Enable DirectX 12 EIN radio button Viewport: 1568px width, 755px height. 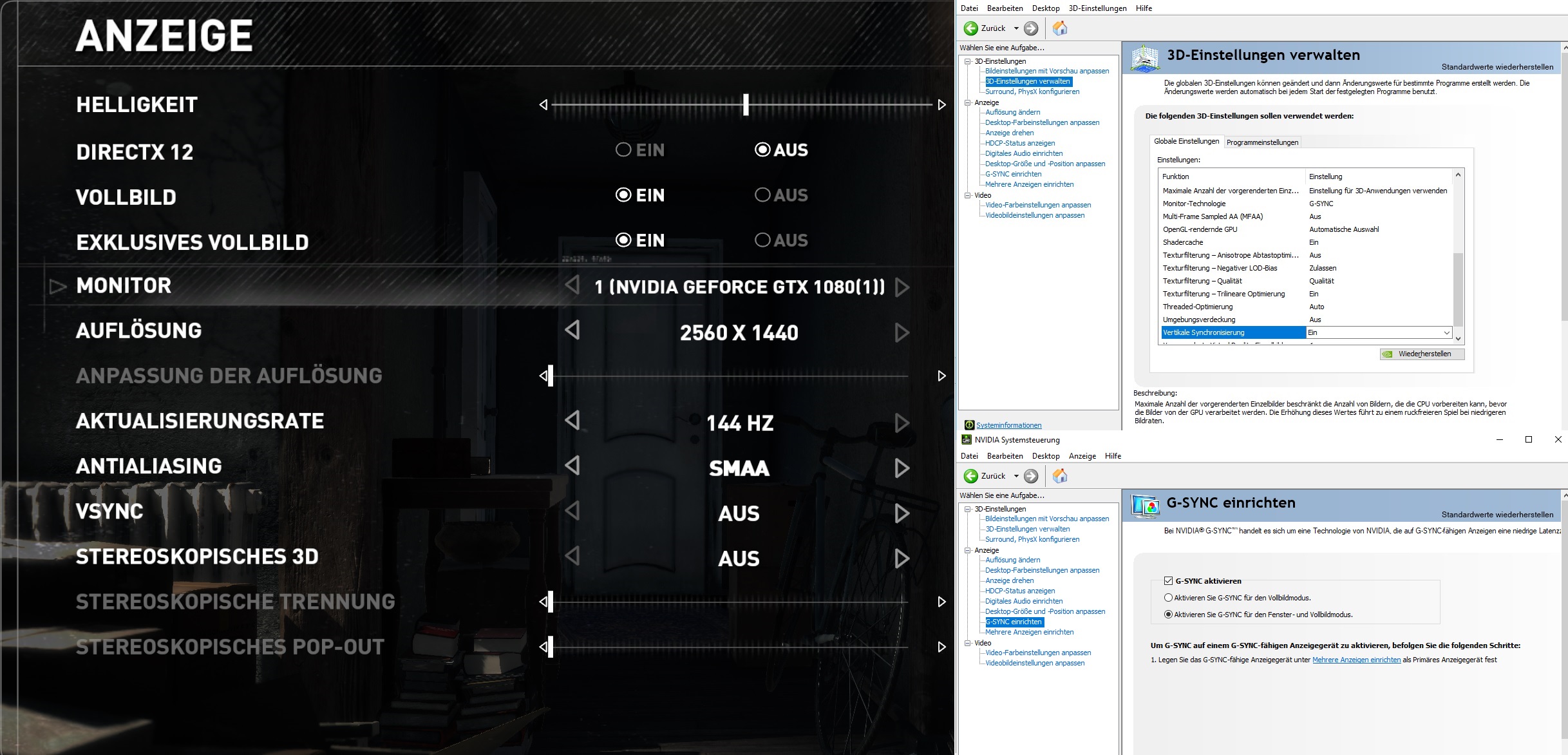click(623, 150)
